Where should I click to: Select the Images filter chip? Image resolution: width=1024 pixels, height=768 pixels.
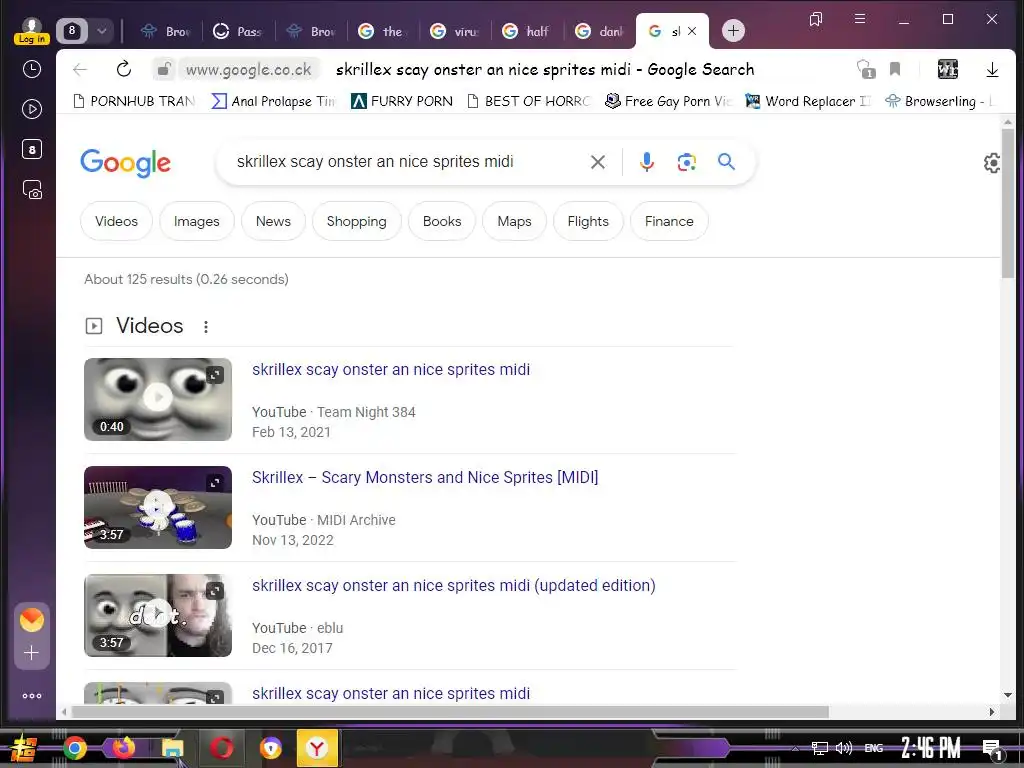pos(197,221)
